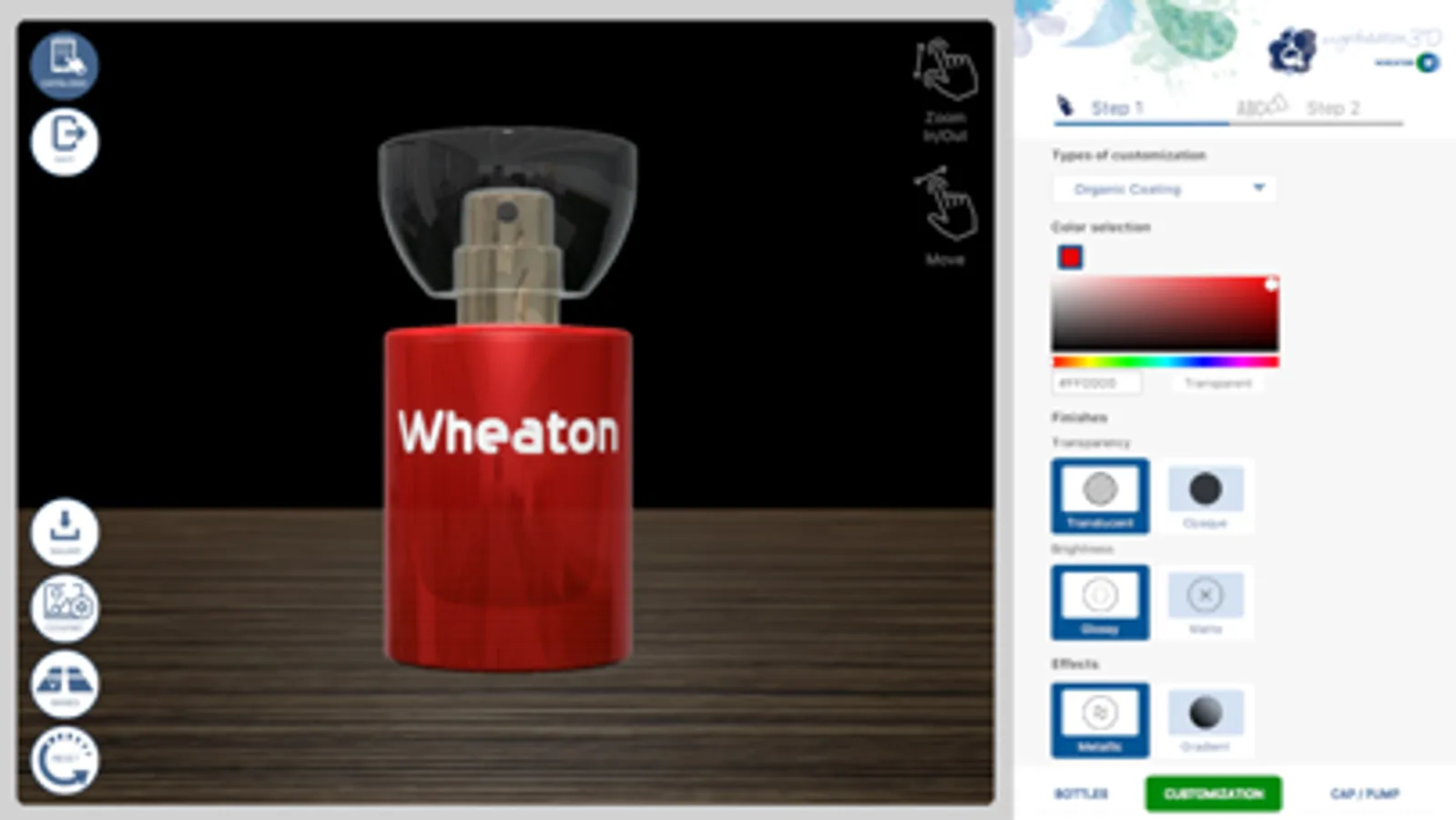This screenshot has height=820, width=1456.
Task: Click the green Customization button
Action: pyautogui.click(x=1213, y=794)
